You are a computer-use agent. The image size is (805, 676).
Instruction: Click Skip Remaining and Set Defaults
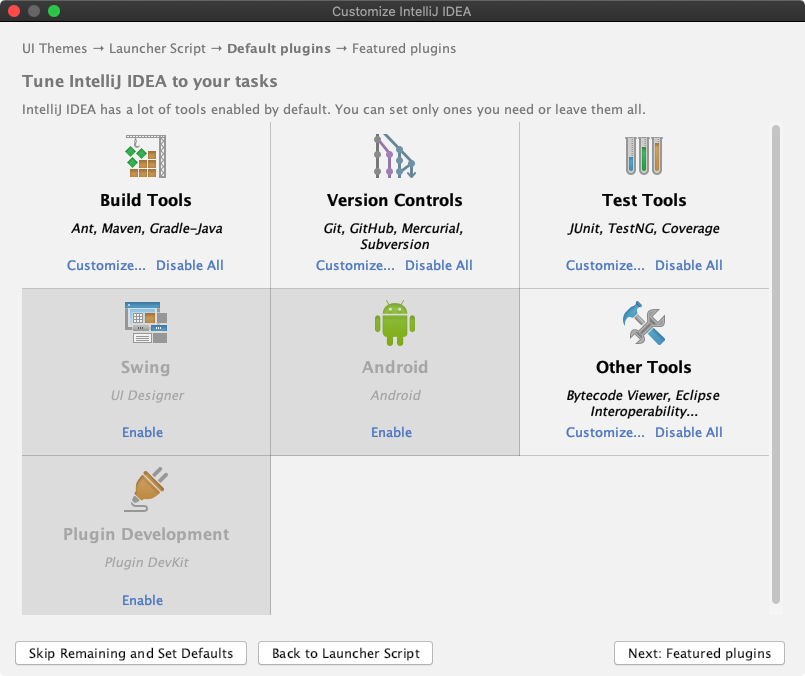coord(131,653)
